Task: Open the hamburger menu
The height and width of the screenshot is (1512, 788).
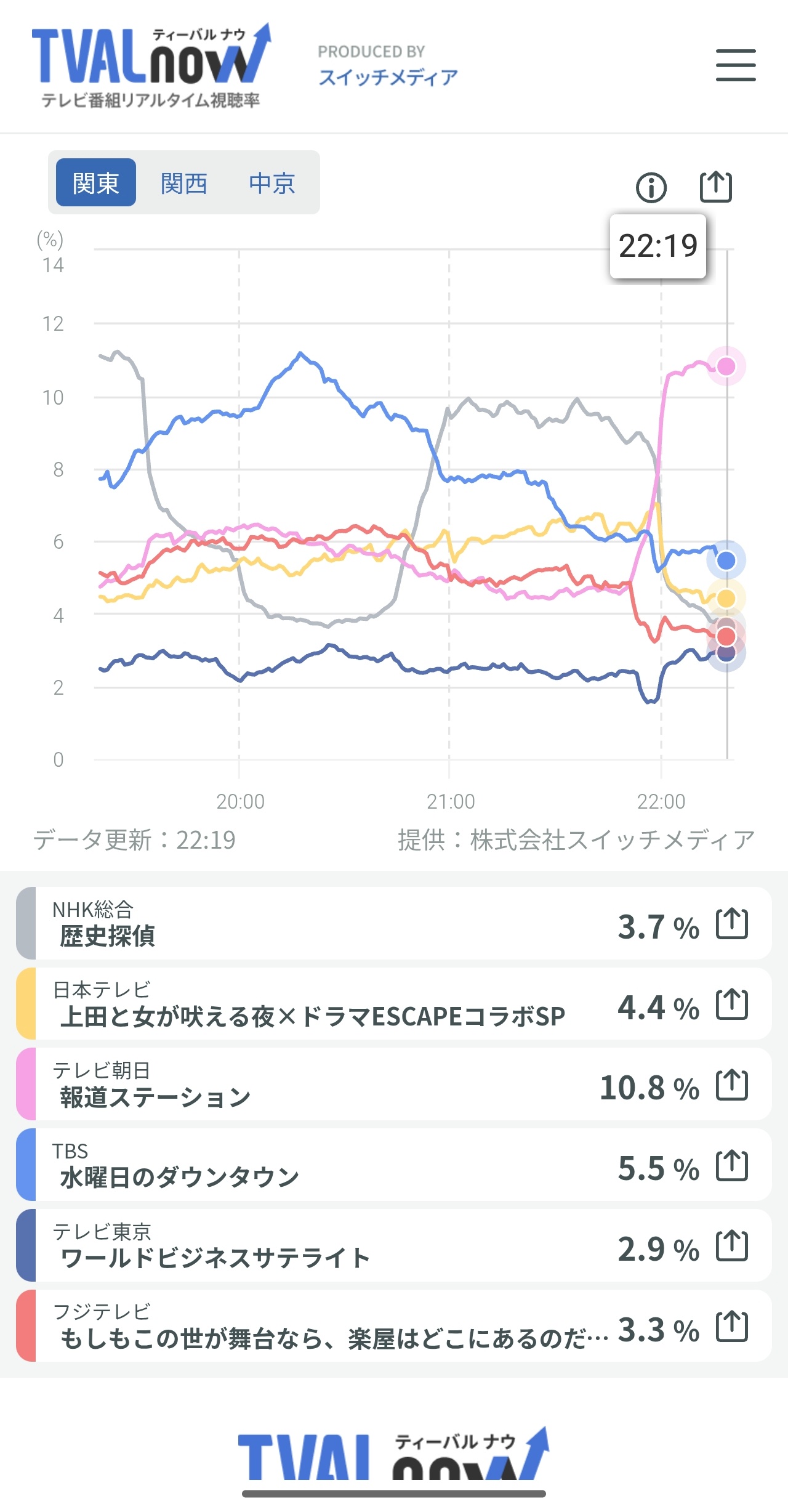Action: (x=736, y=65)
